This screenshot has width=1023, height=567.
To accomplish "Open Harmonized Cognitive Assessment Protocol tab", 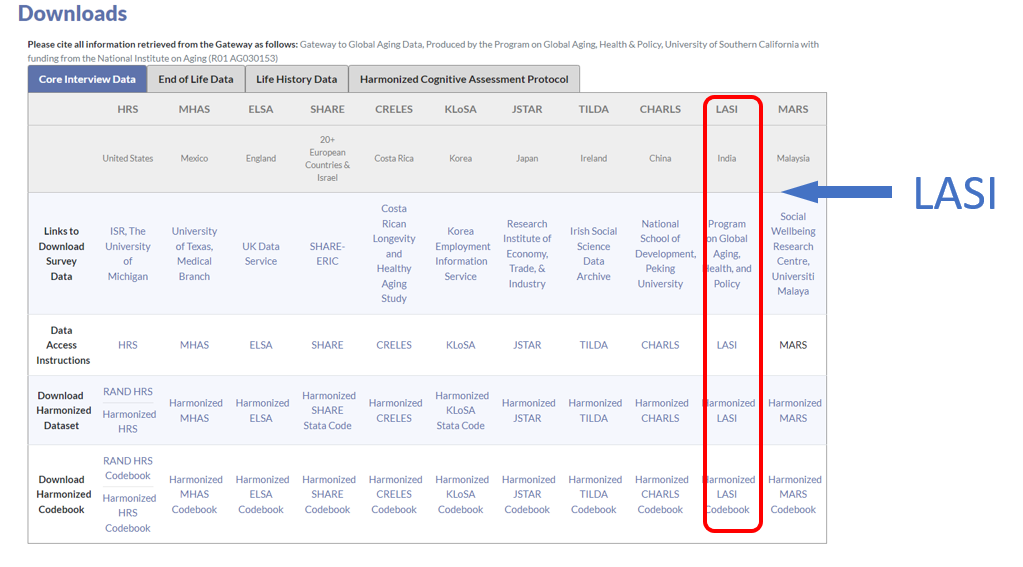I will (x=464, y=80).
